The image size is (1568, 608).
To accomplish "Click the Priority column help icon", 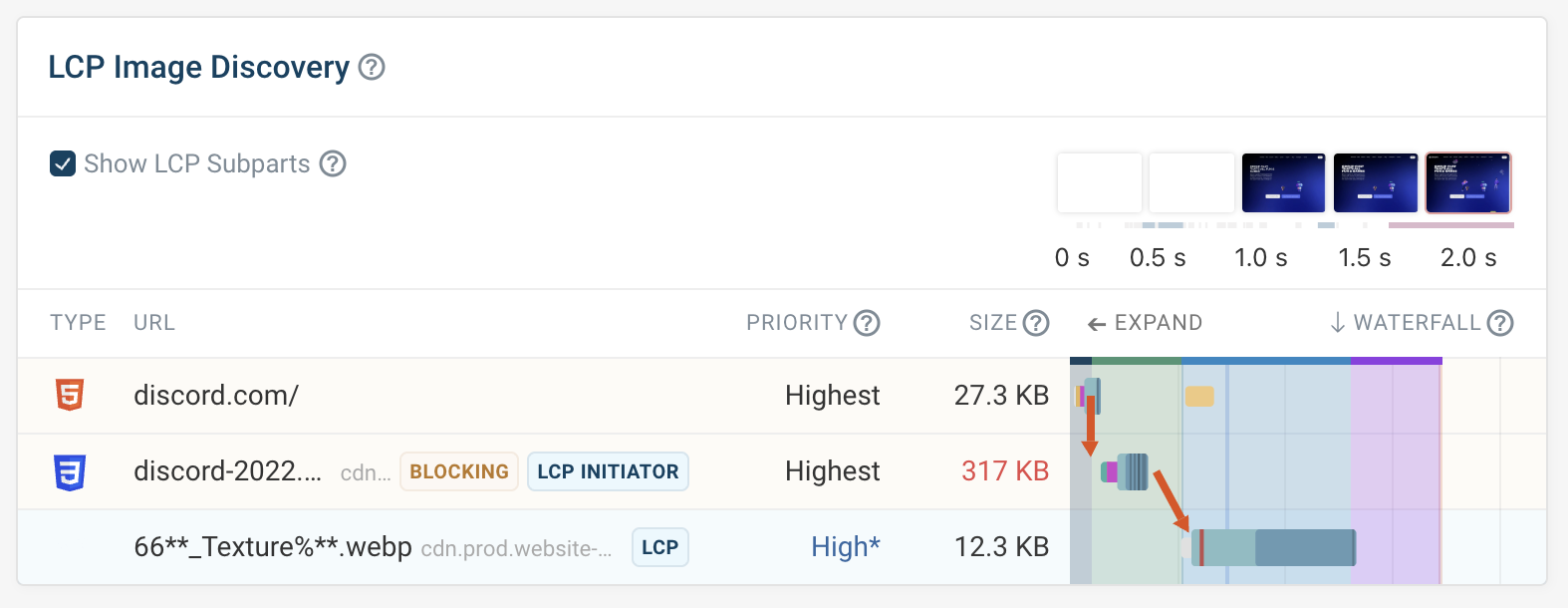I will (867, 323).
